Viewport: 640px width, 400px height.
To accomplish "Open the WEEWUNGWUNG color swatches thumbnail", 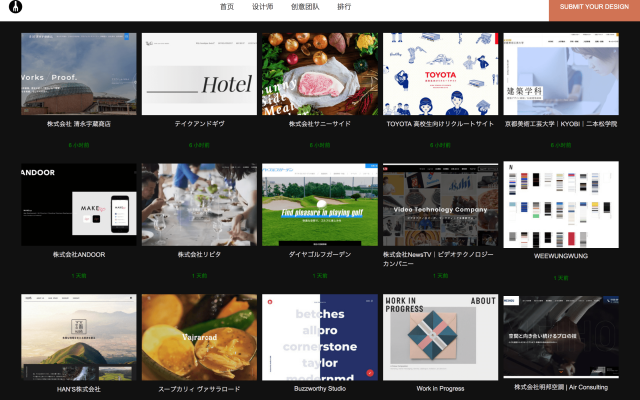I will pyautogui.click(x=561, y=204).
